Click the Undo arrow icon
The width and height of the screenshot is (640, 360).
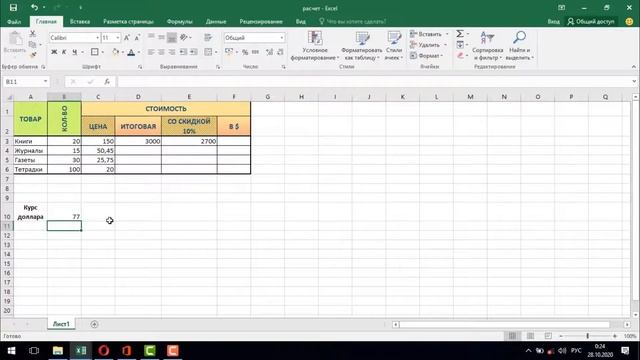34,8
